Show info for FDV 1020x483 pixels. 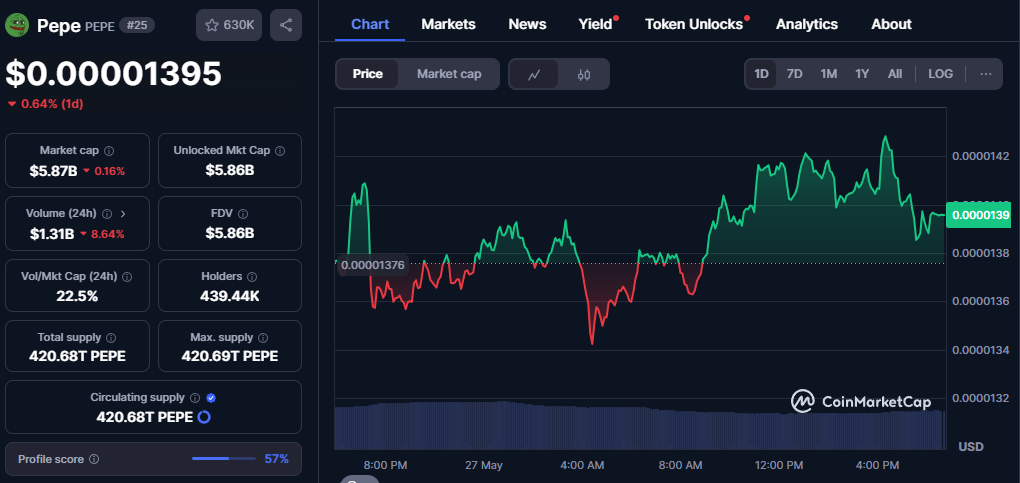(x=243, y=214)
